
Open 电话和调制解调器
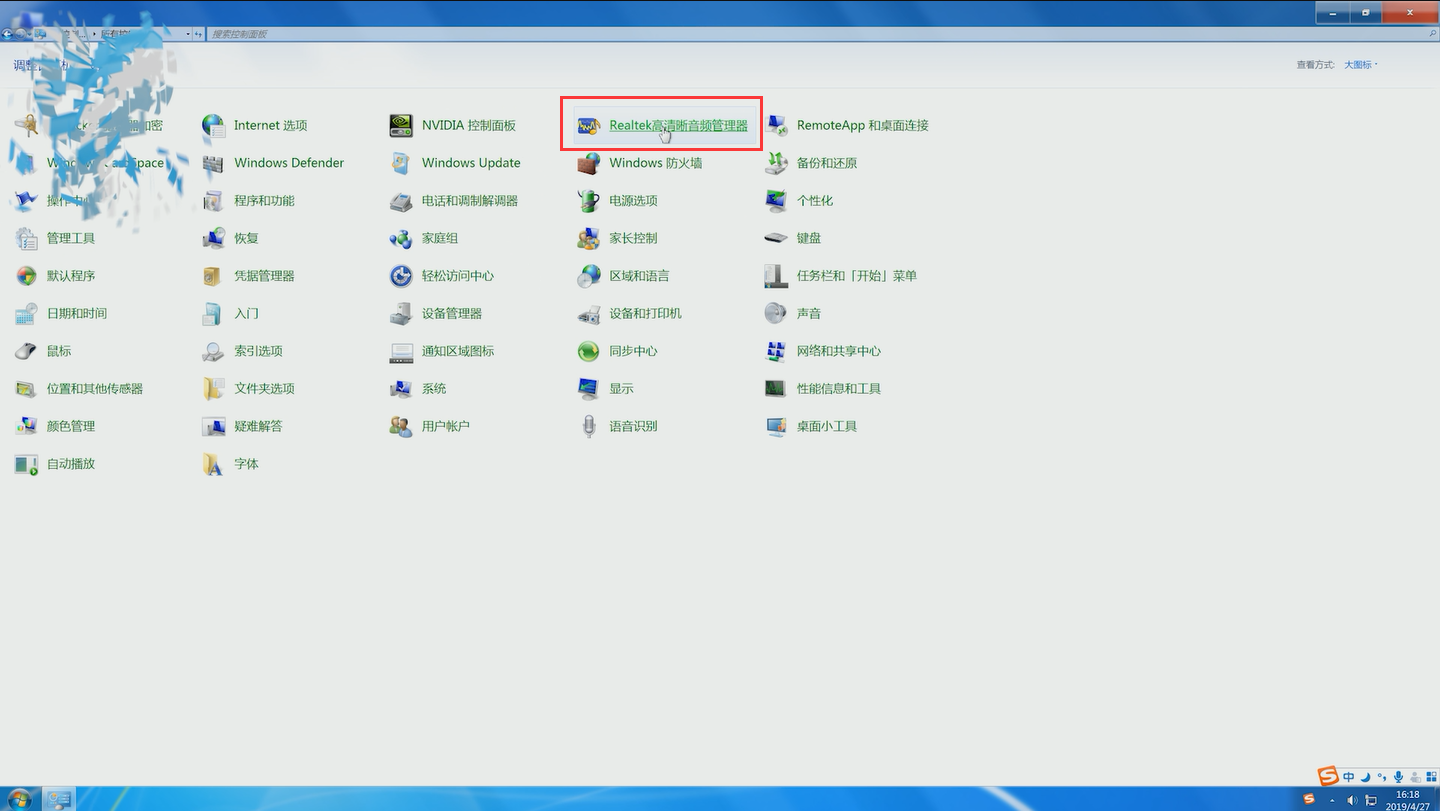[454, 201]
